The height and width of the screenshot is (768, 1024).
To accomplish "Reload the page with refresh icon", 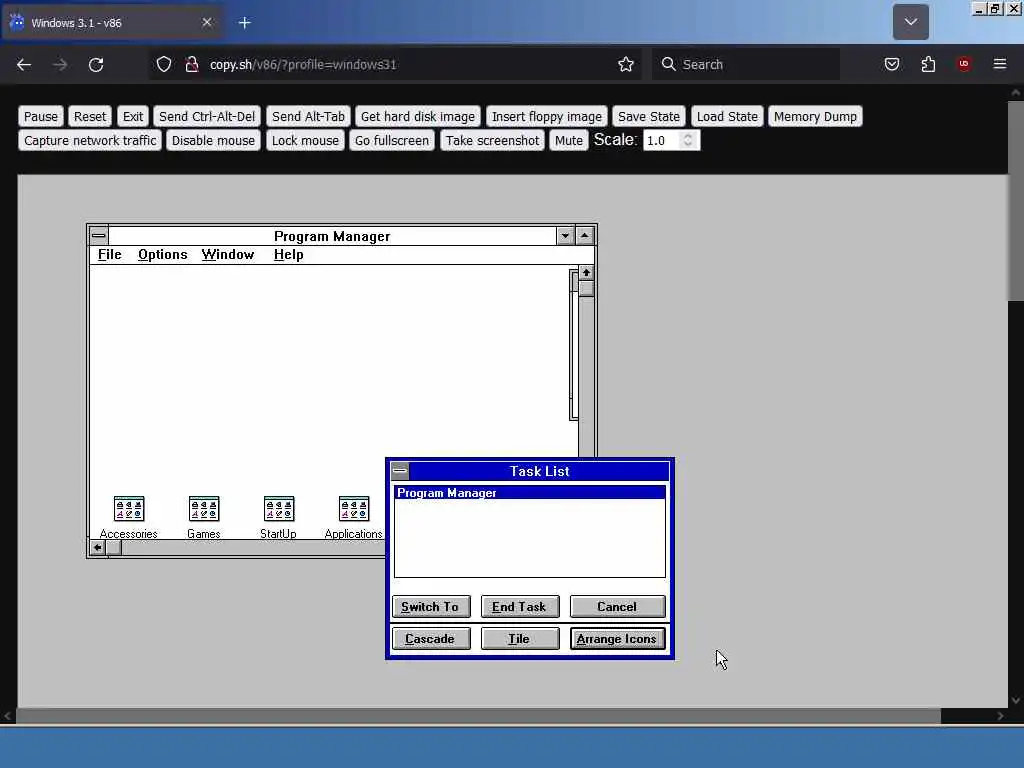I will tap(96, 64).
